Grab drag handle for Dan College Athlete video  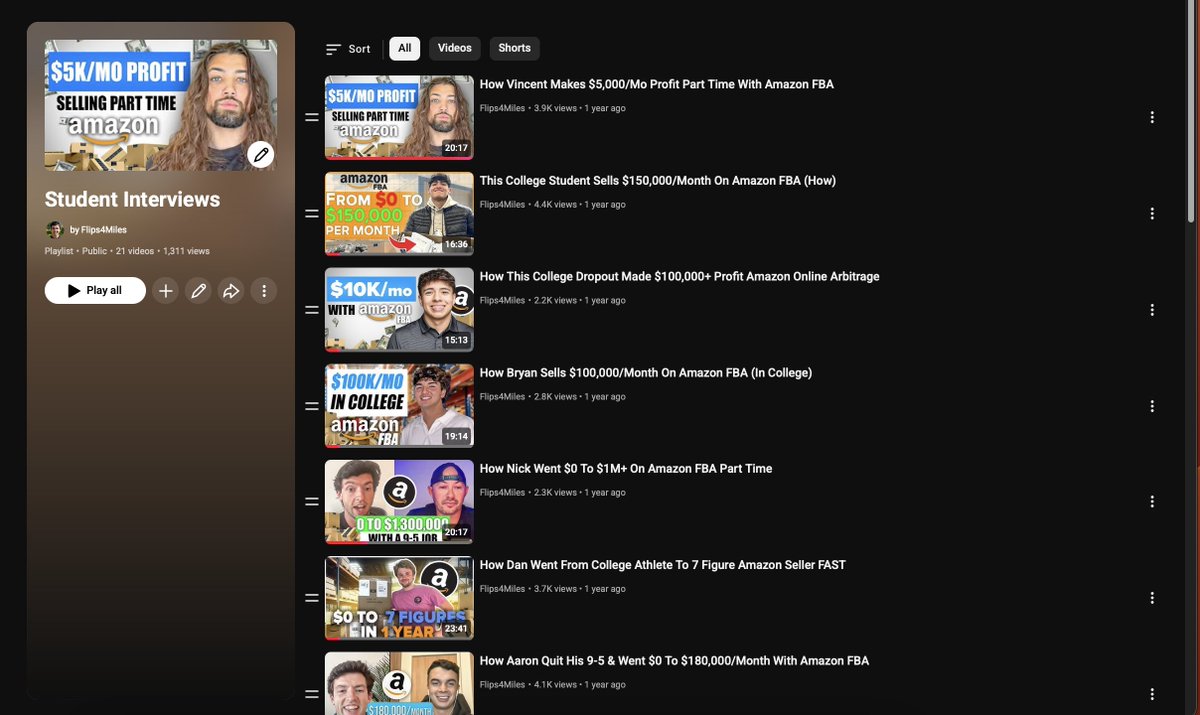click(312, 598)
